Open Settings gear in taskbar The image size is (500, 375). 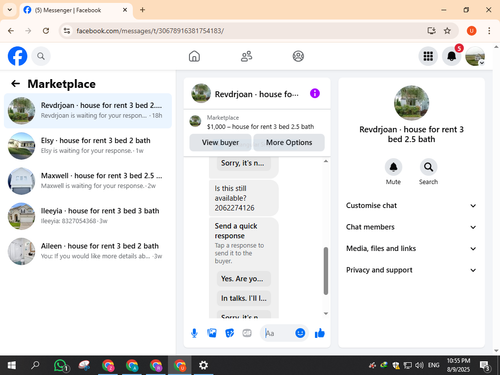click(203, 366)
